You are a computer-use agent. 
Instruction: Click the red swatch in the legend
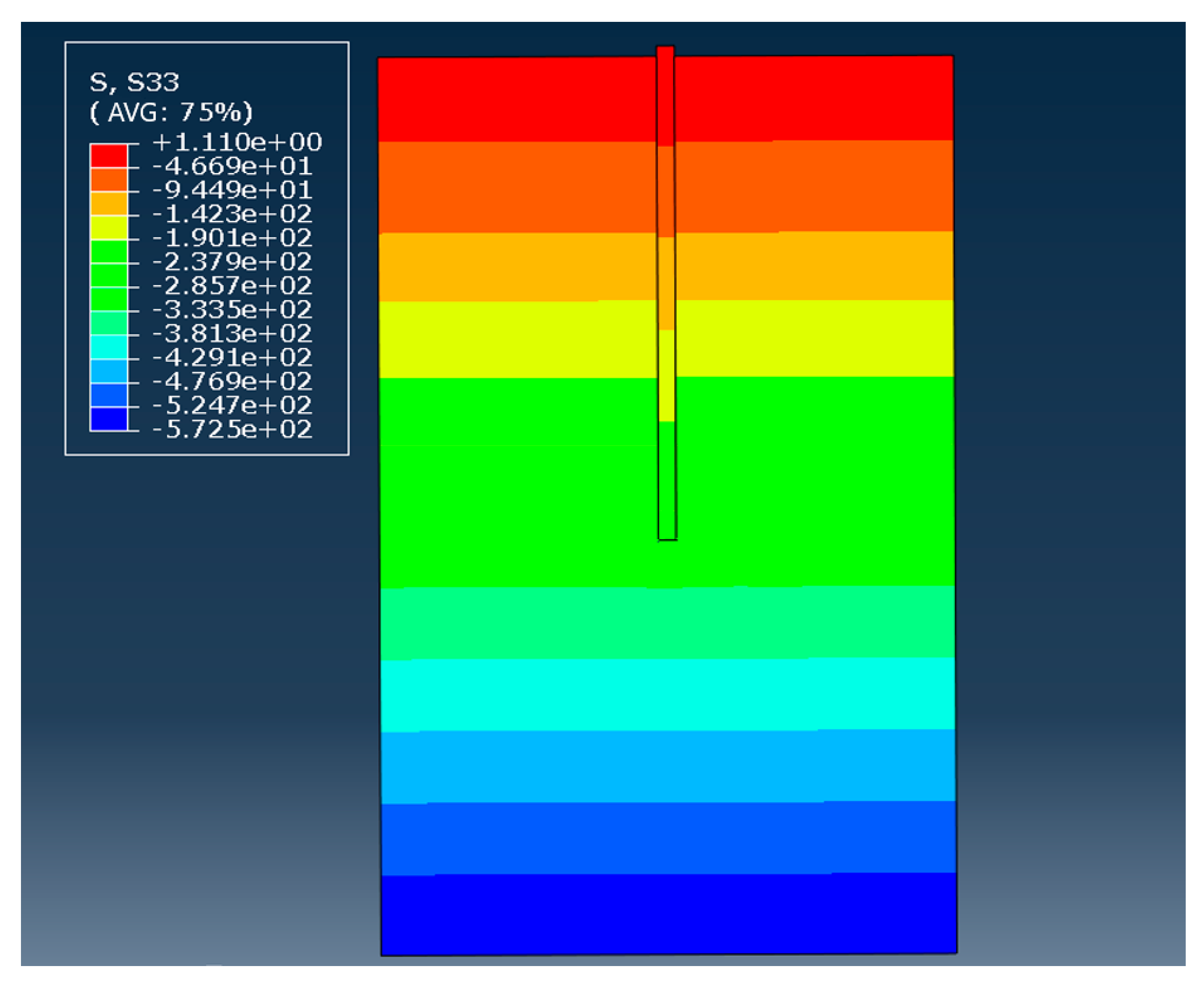point(109,156)
